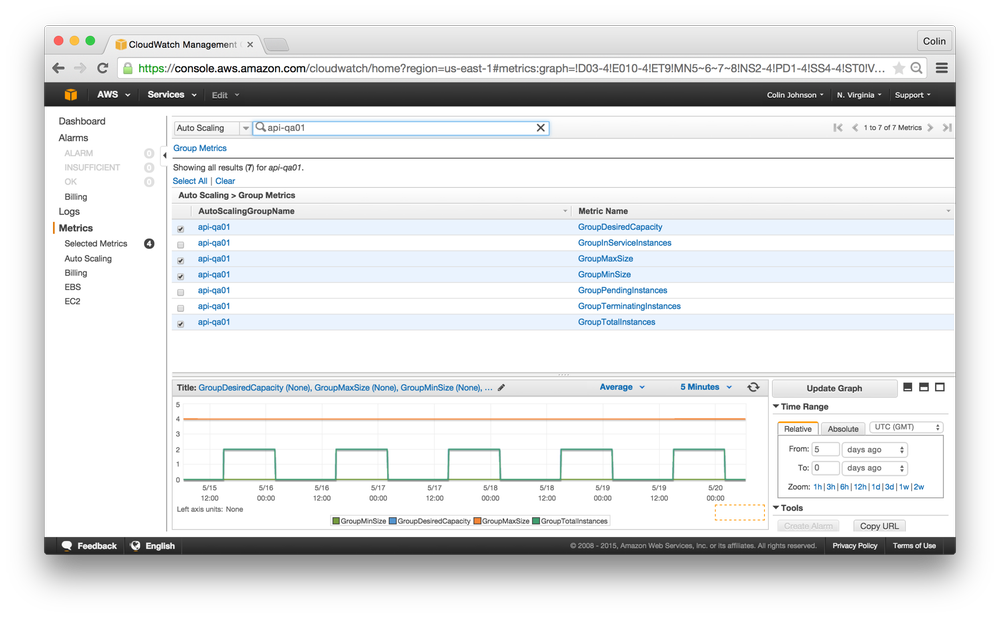Check the GroupInServiceInstances metric checkbox
Image resolution: width=1000 pixels, height=618 pixels.
[180, 244]
